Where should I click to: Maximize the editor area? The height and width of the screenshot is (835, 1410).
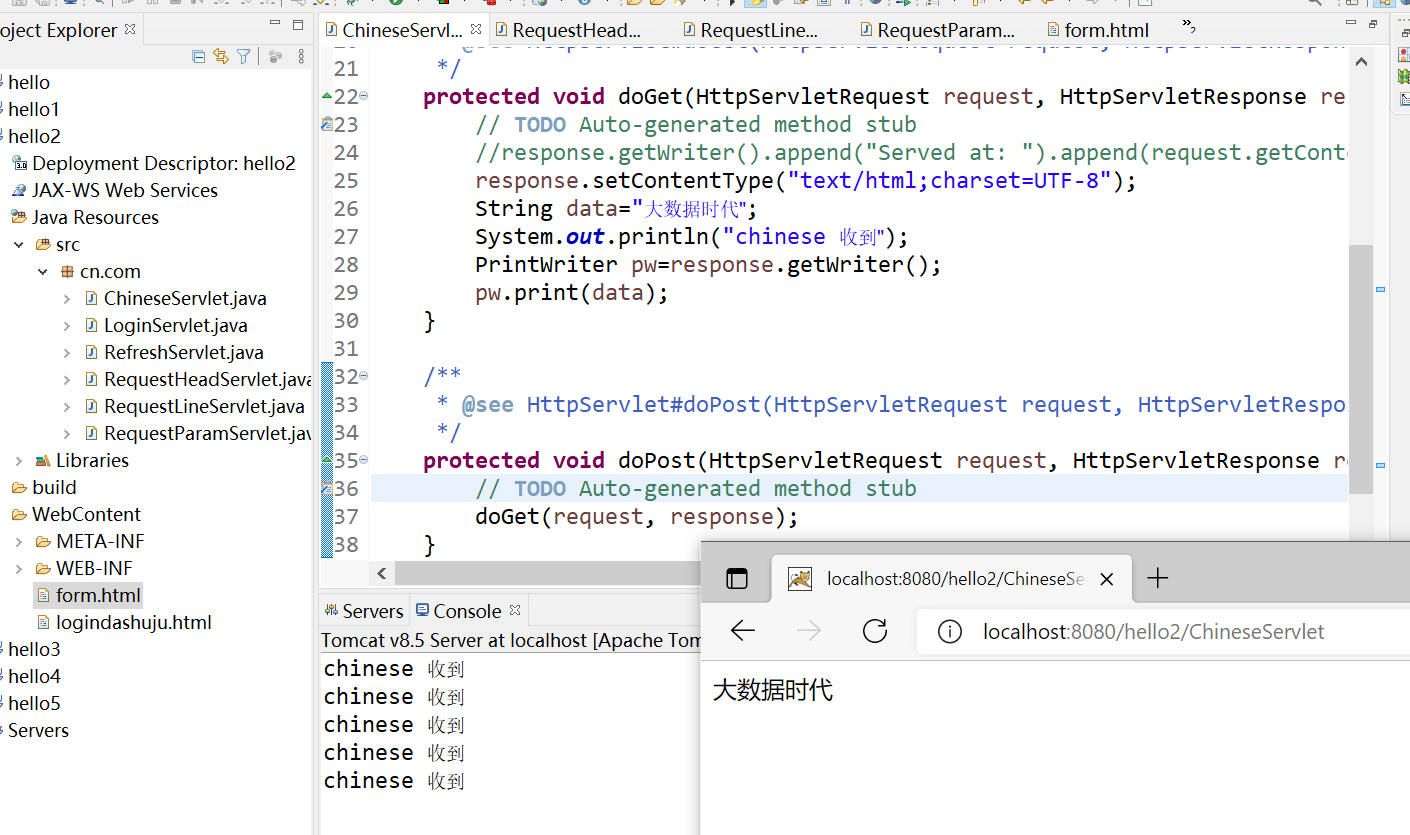pos(1374,25)
